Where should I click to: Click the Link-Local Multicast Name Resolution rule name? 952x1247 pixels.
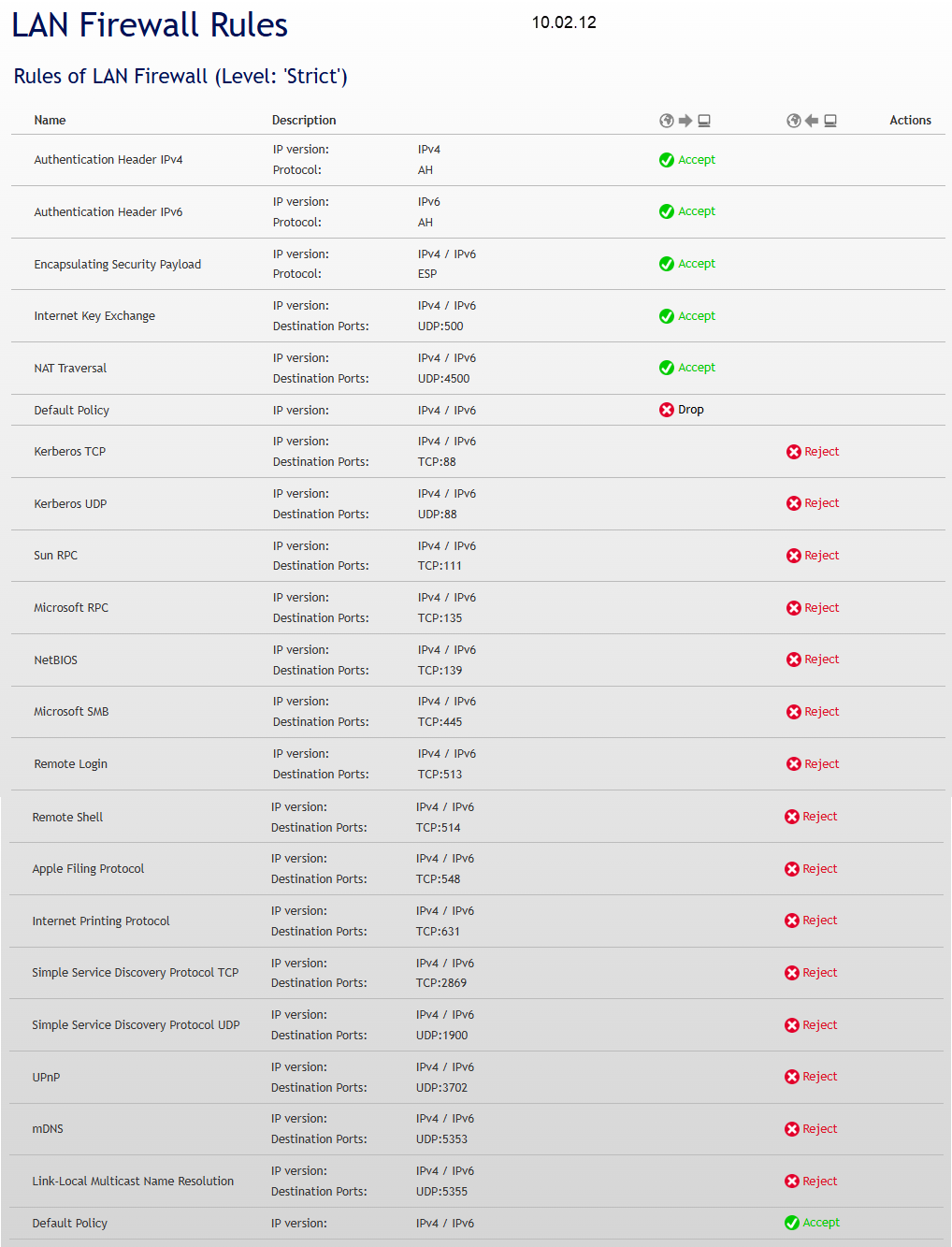(x=133, y=1182)
